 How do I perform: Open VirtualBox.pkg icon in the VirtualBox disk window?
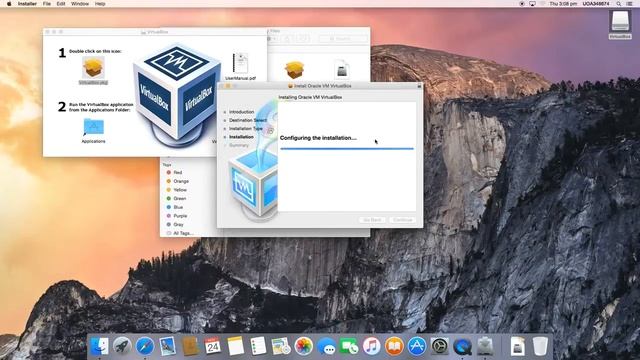coord(93,67)
